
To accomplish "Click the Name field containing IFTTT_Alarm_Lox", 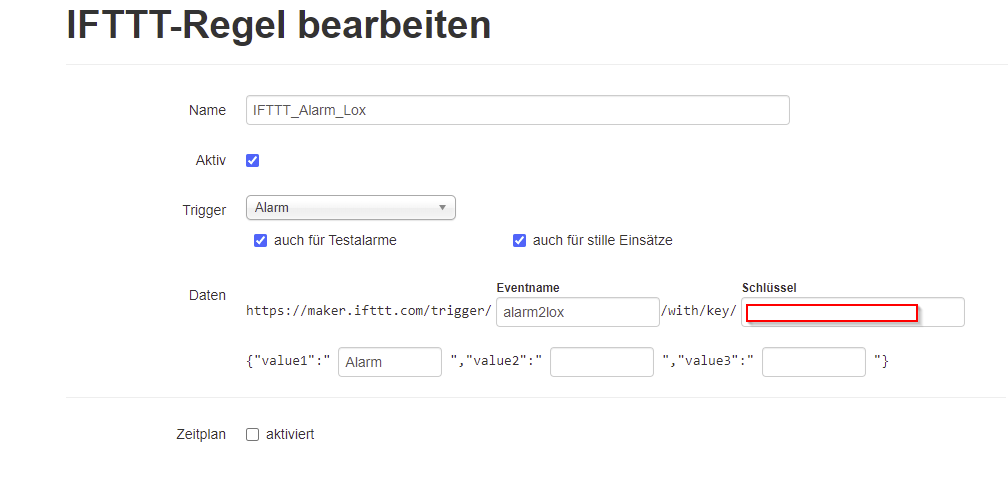I will pos(517,110).
